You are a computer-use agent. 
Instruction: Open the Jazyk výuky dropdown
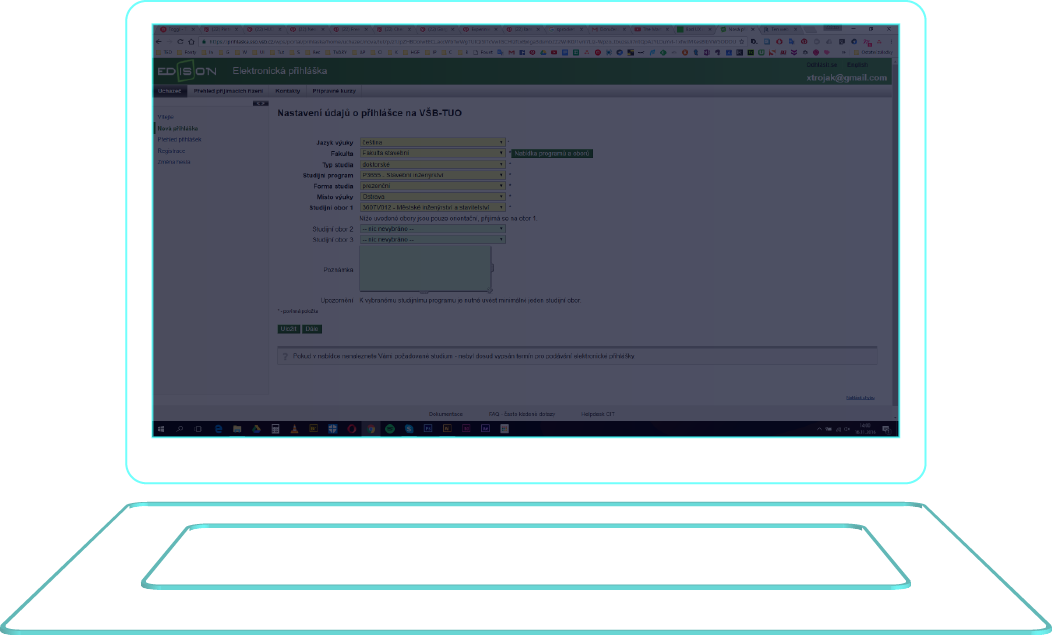[432, 142]
